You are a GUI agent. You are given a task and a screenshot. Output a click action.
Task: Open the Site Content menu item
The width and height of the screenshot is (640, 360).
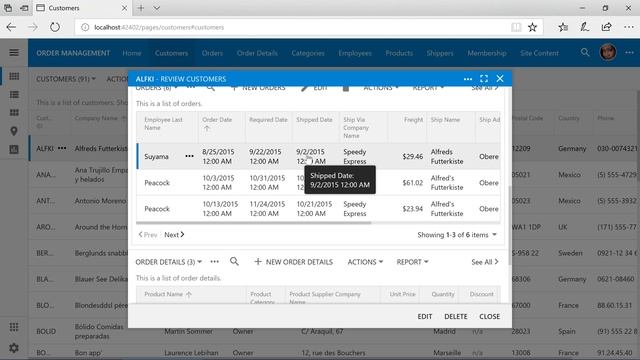[539, 53]
